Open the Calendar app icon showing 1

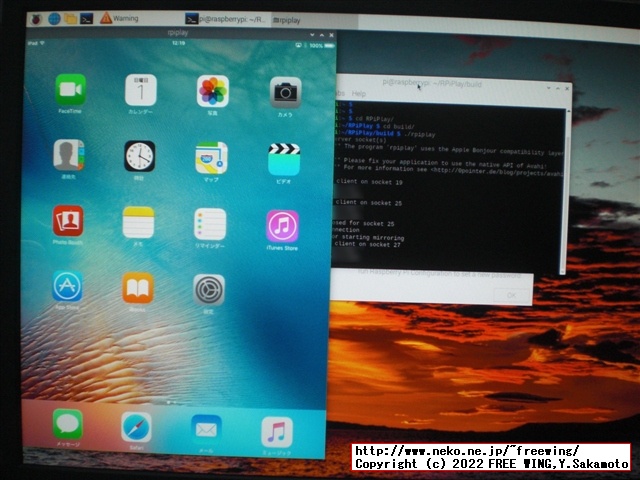140,90
